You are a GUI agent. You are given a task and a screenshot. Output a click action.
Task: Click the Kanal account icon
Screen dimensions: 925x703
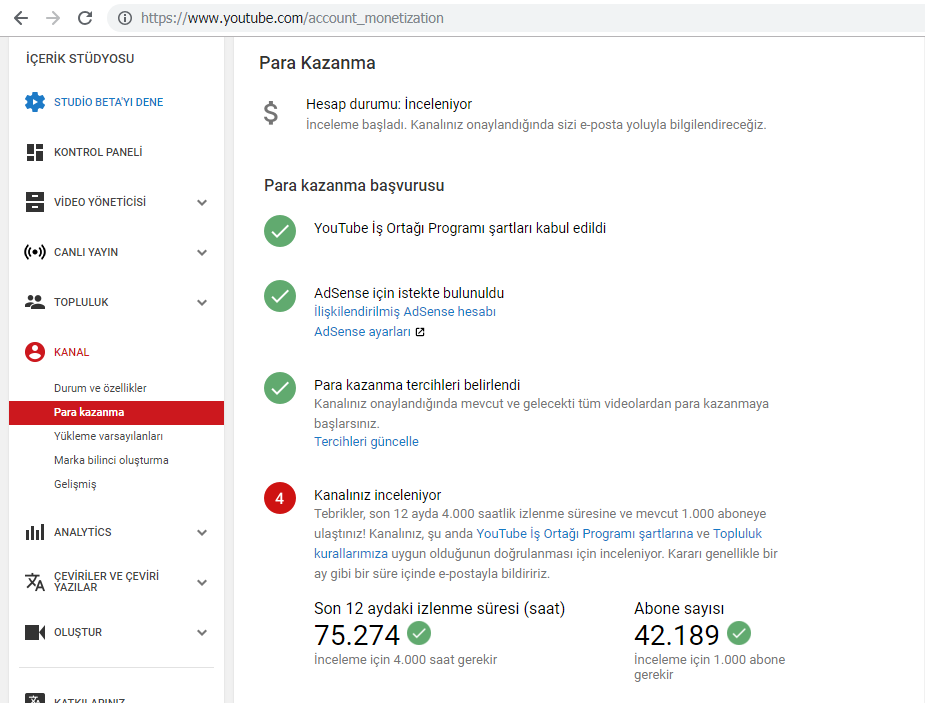35,352
